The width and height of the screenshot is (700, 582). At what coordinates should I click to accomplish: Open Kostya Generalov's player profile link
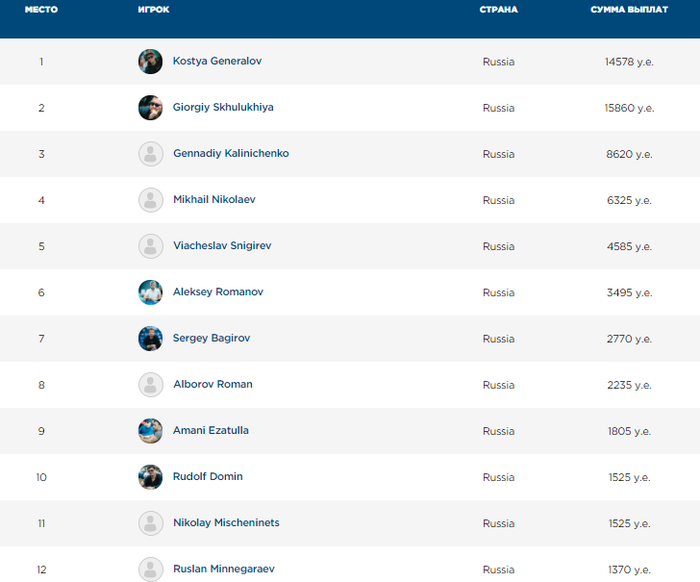(217, 62)
